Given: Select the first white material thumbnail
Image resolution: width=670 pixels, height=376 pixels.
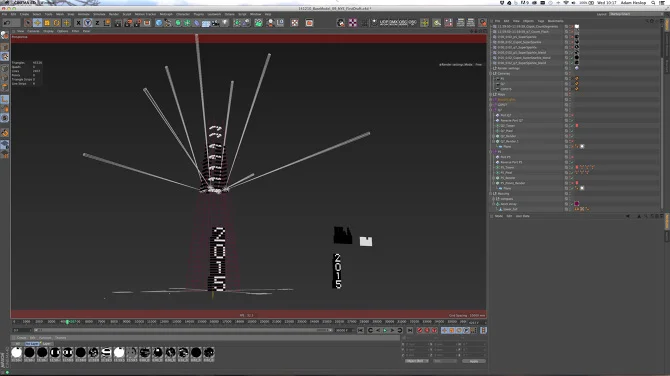Looking at the screenshot, I should pyautogui.click(x=17, y=352).
